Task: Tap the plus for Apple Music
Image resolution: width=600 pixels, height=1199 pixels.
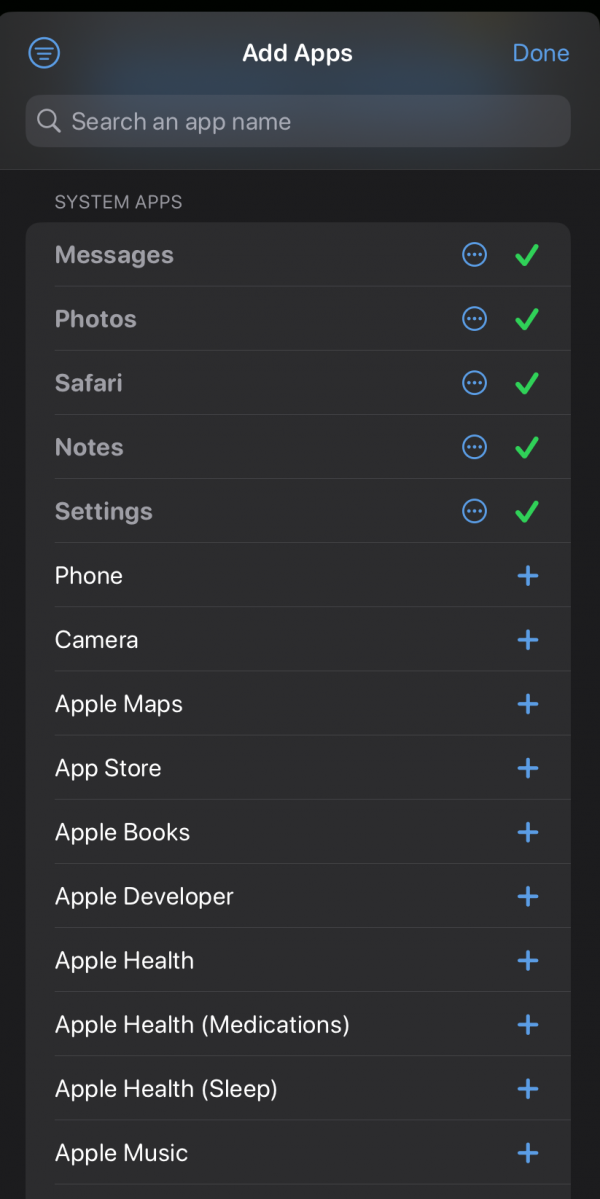Action: [527, 1153]
